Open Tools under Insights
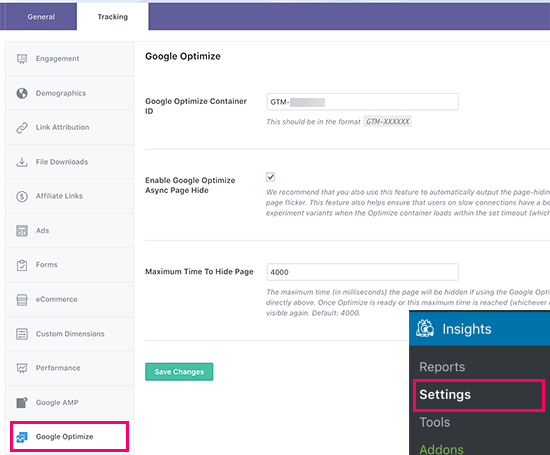This screenshot has height=455, width=550. [435, 422]
